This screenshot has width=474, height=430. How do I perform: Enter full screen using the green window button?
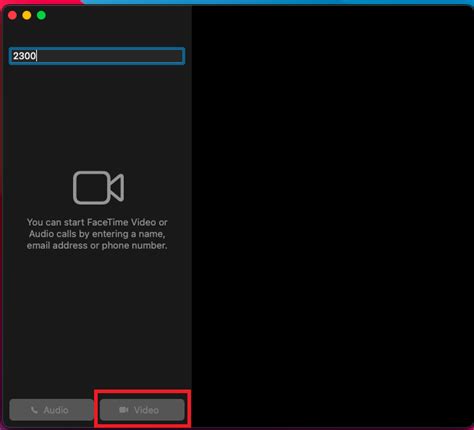click(41, 15)
